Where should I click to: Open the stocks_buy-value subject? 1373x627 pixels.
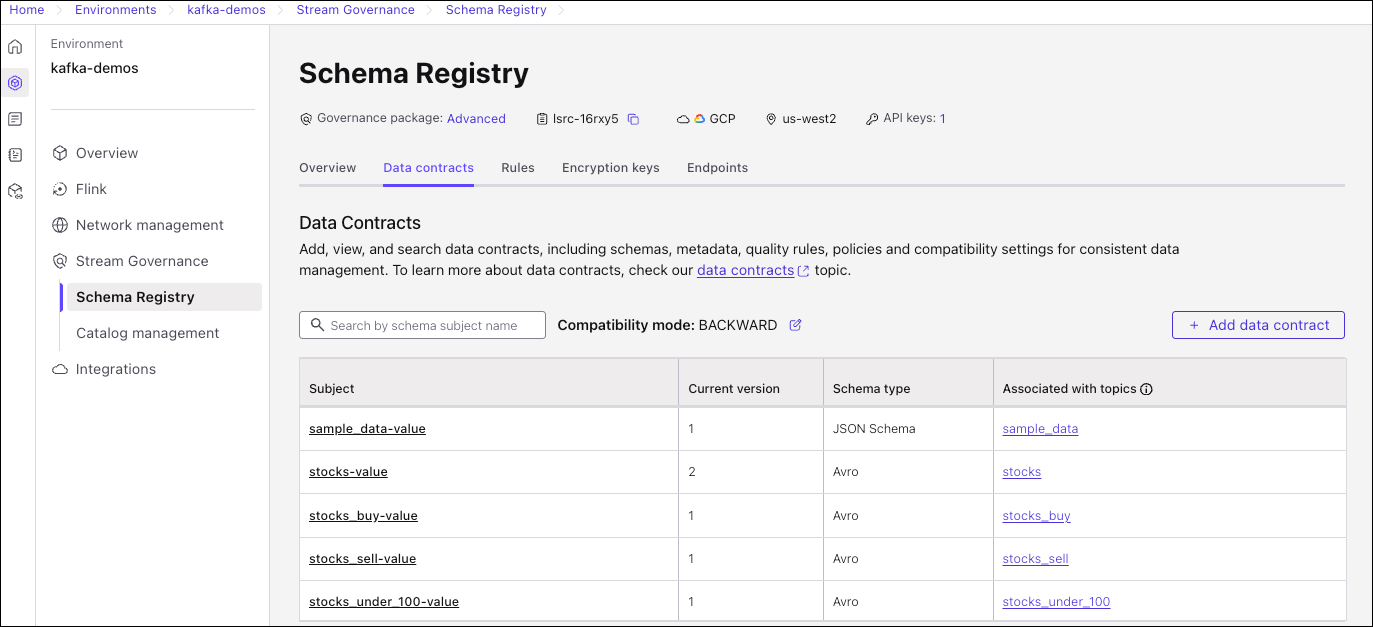pyautogui.click(x=363, y=515)
